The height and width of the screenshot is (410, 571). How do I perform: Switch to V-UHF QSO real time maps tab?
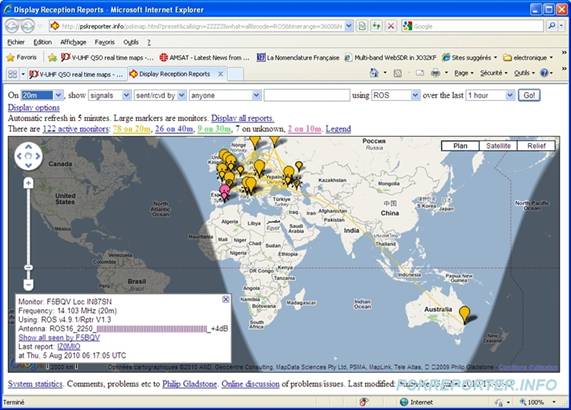click(77, 74)
